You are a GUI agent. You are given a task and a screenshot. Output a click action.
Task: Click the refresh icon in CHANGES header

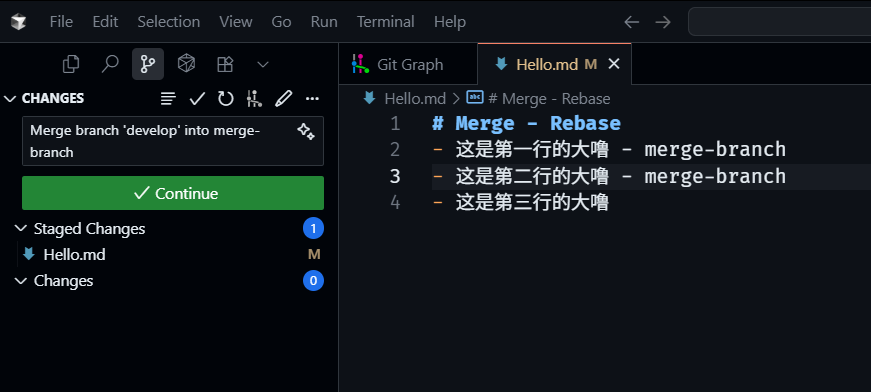pyautogui.click(x=226, y=99)
